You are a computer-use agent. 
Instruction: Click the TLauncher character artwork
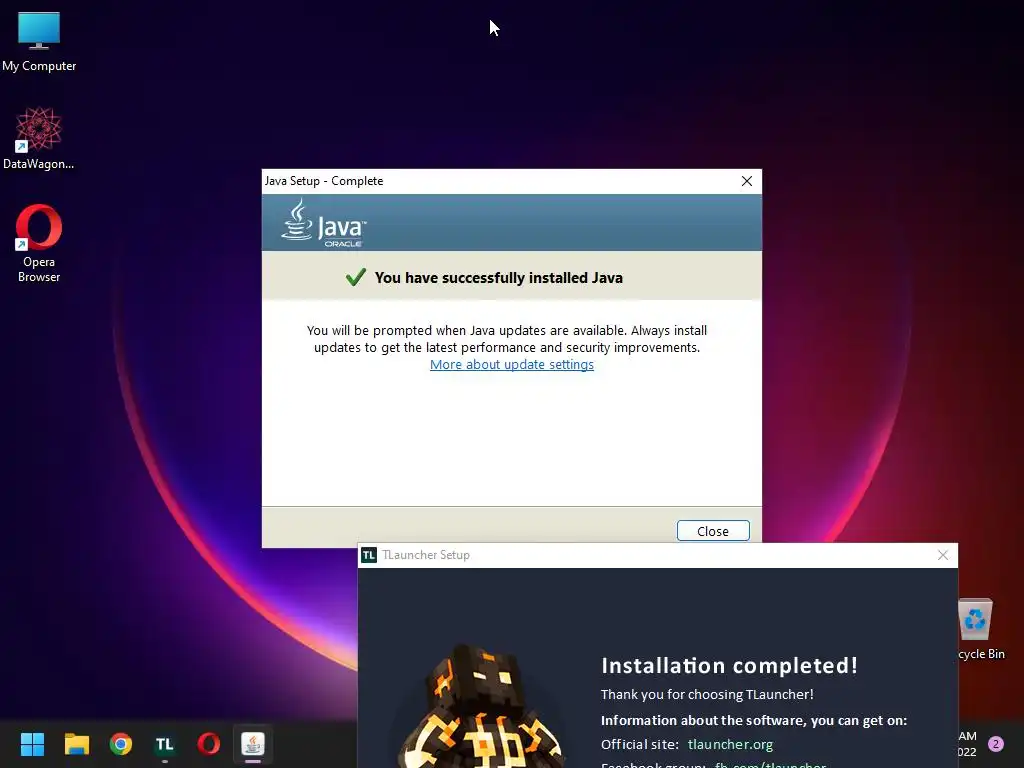[481, 707]
